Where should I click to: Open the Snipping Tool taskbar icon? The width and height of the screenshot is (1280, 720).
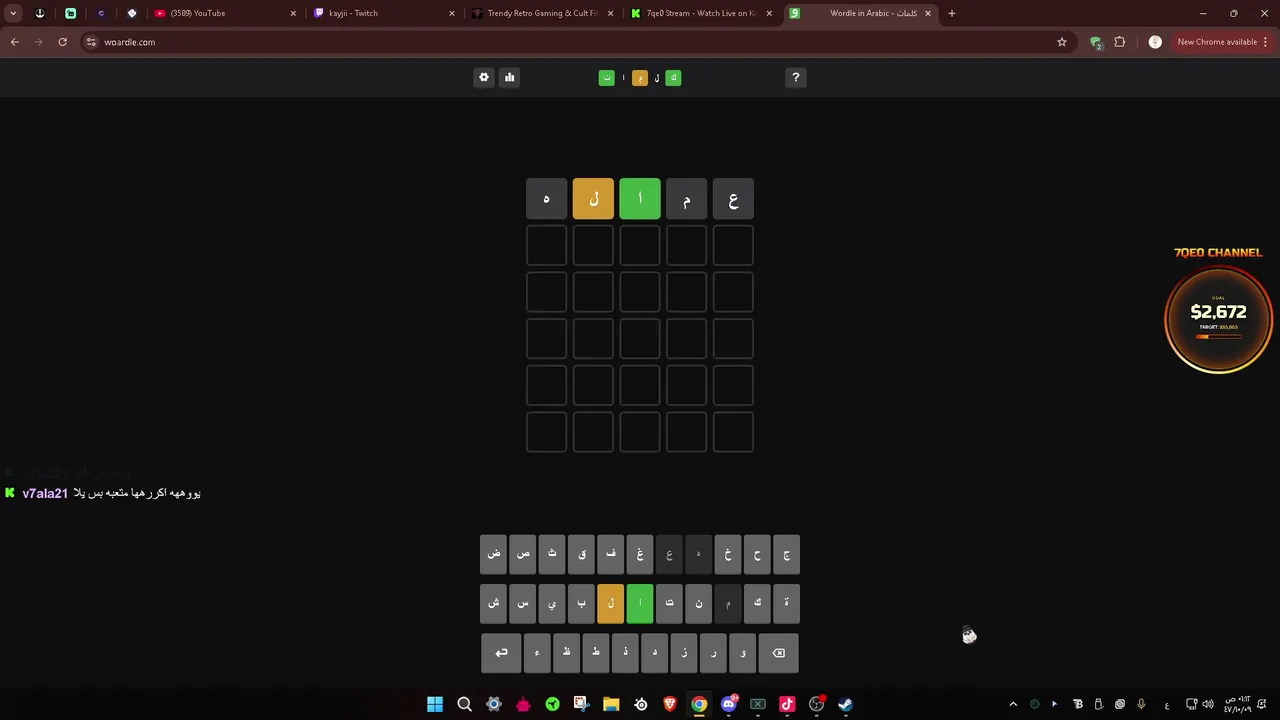click(582, 704)
